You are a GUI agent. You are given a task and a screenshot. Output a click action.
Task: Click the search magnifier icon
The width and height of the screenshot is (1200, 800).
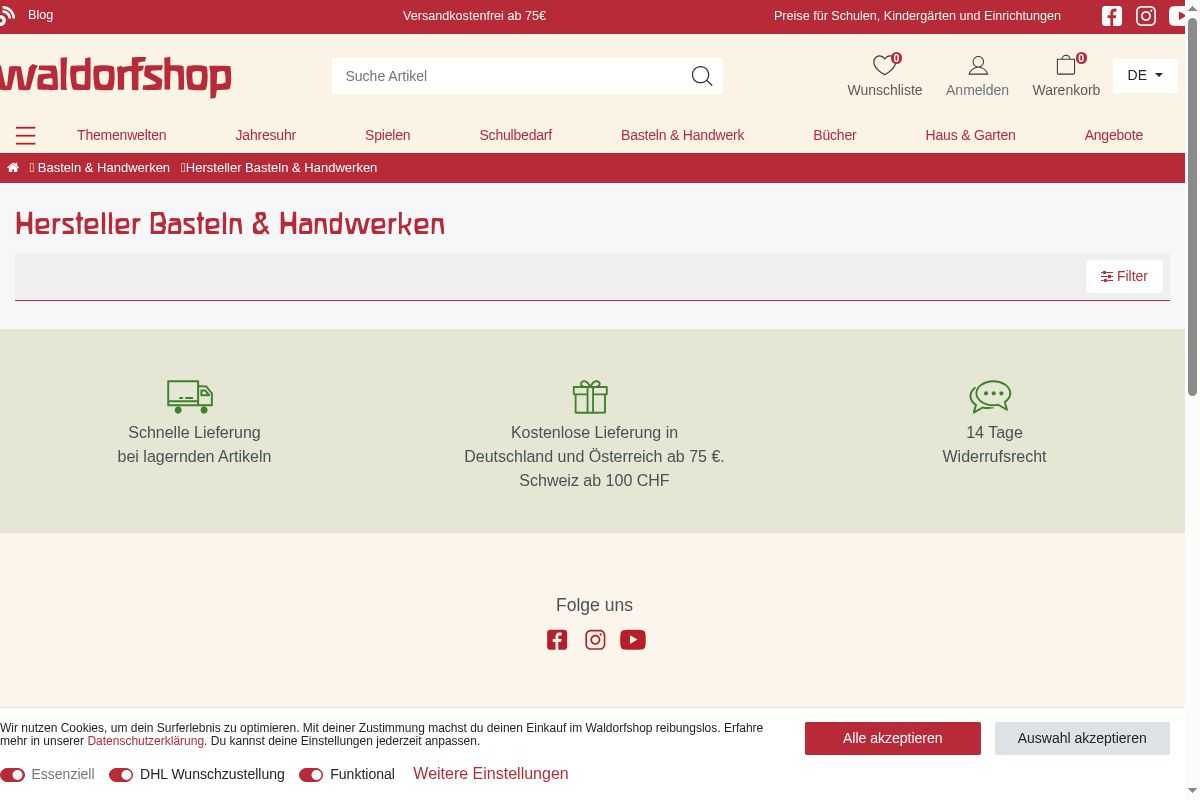click(x=702, y=76)
